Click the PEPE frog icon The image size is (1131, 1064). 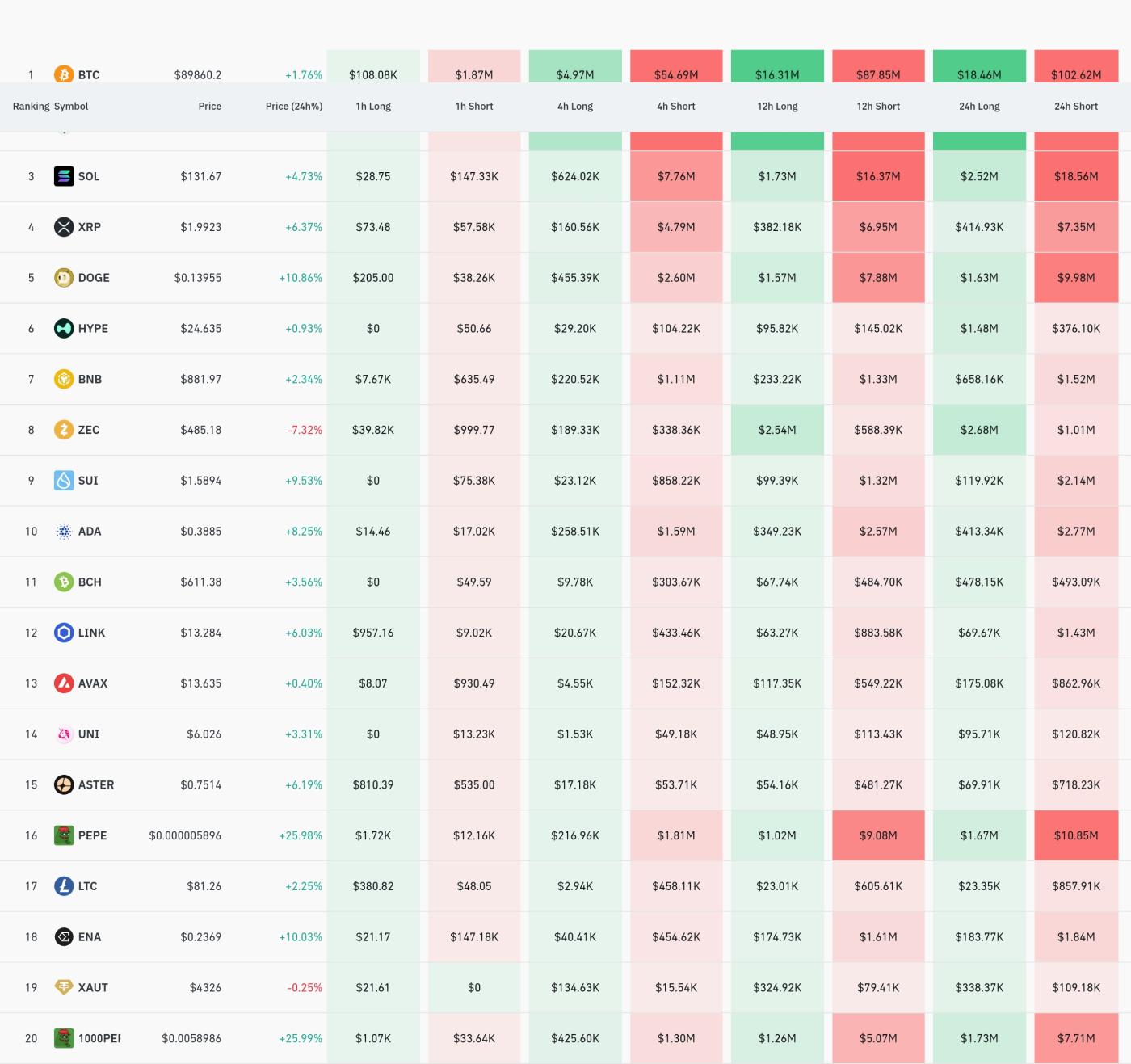coord(63,835)
